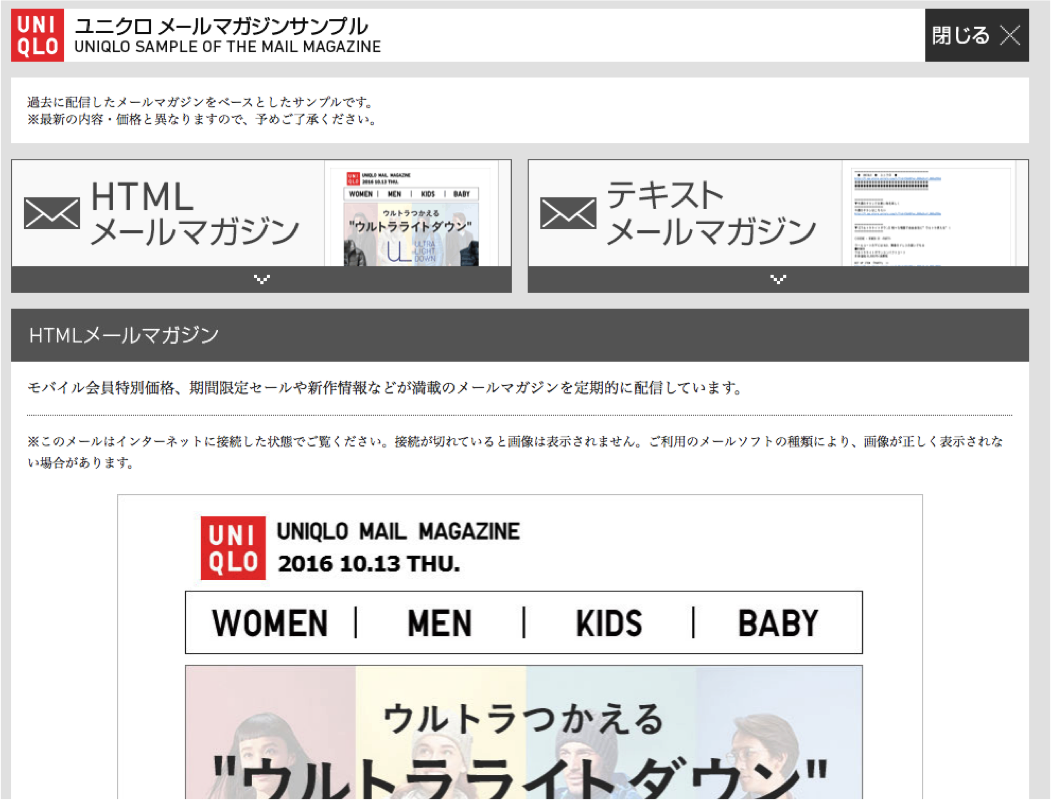Screen dimensions: 1051x800
Task: Choose MEN in the mail navigation bar
Action: click(439, 623)
